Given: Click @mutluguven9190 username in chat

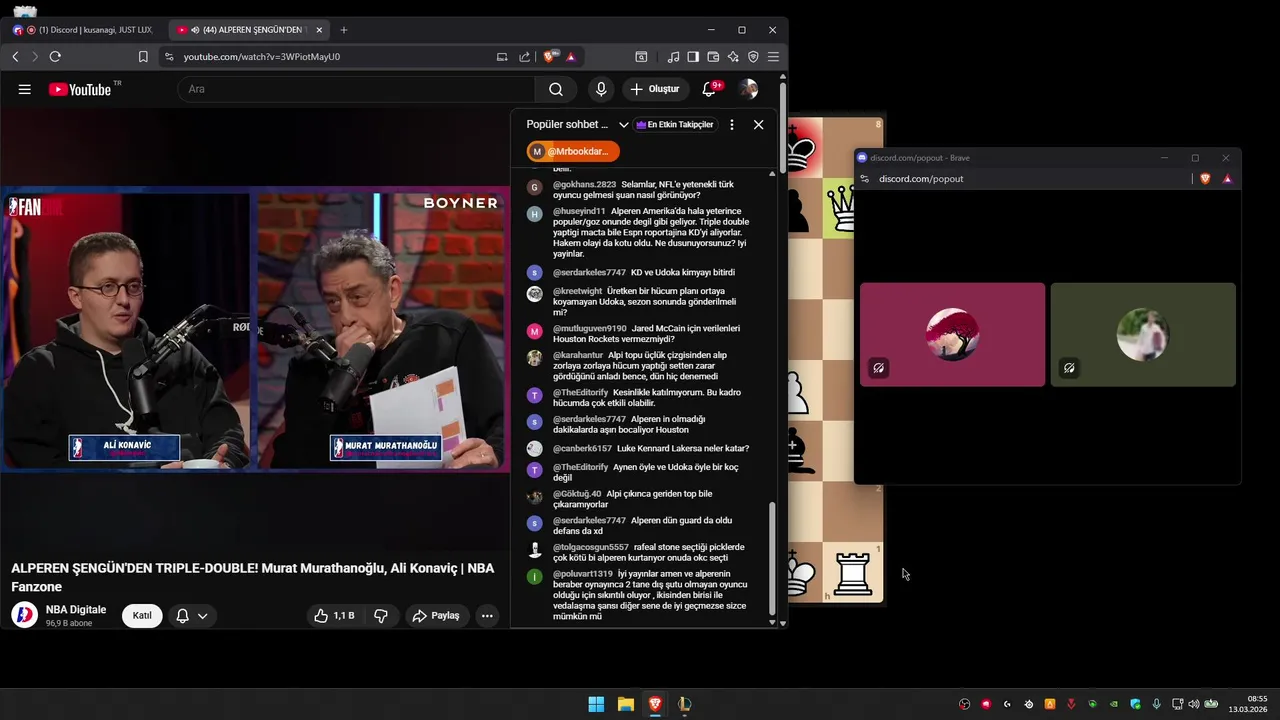Looking at the screenshot, I should pyautogui.click(x=590, y=328).
